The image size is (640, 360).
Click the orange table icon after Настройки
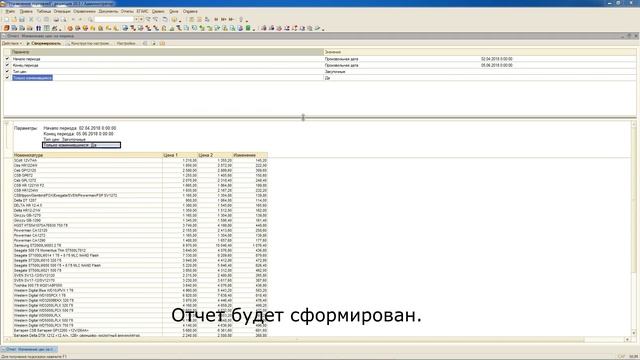click(x=162, y=43)
